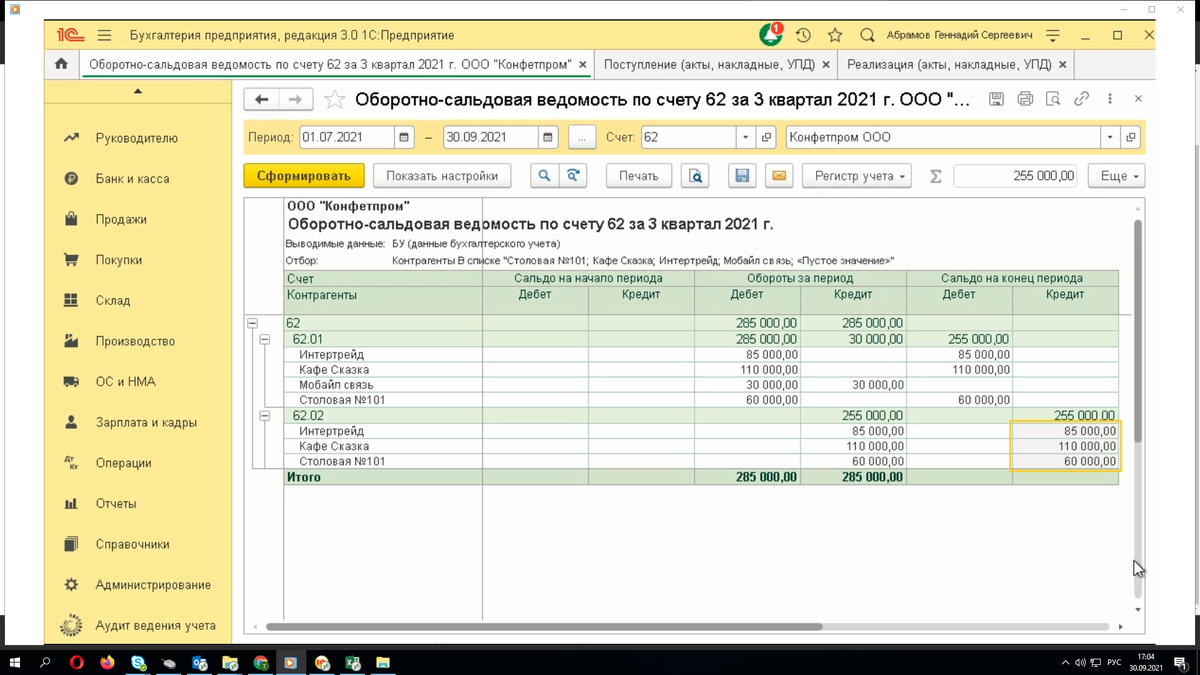Open the history clock icon

point(803,35)
